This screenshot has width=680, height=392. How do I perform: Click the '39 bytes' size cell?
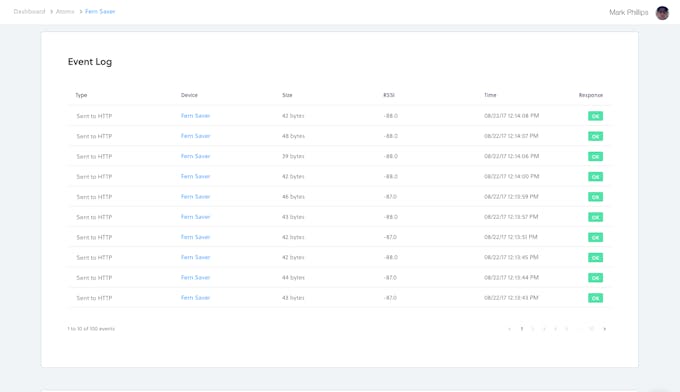293,156
